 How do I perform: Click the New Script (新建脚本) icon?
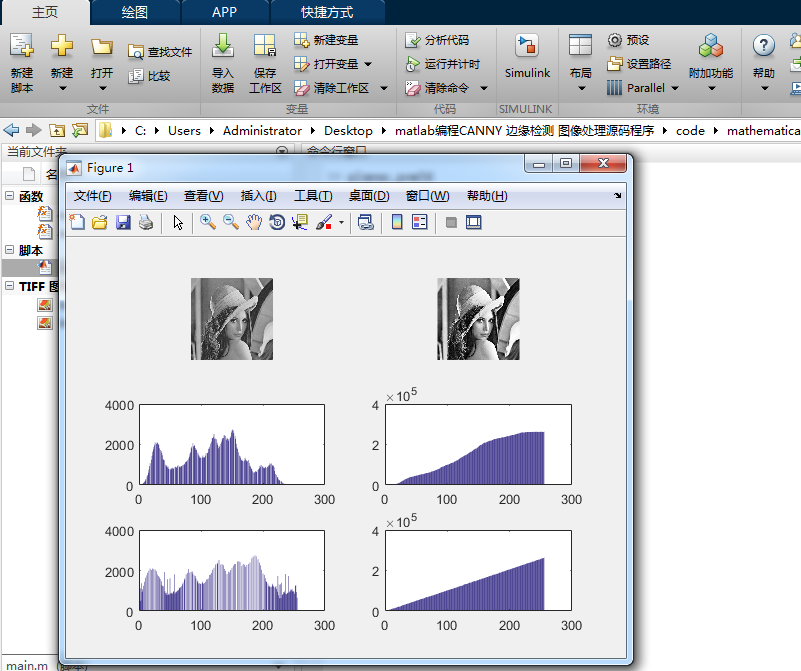(22, 45)
